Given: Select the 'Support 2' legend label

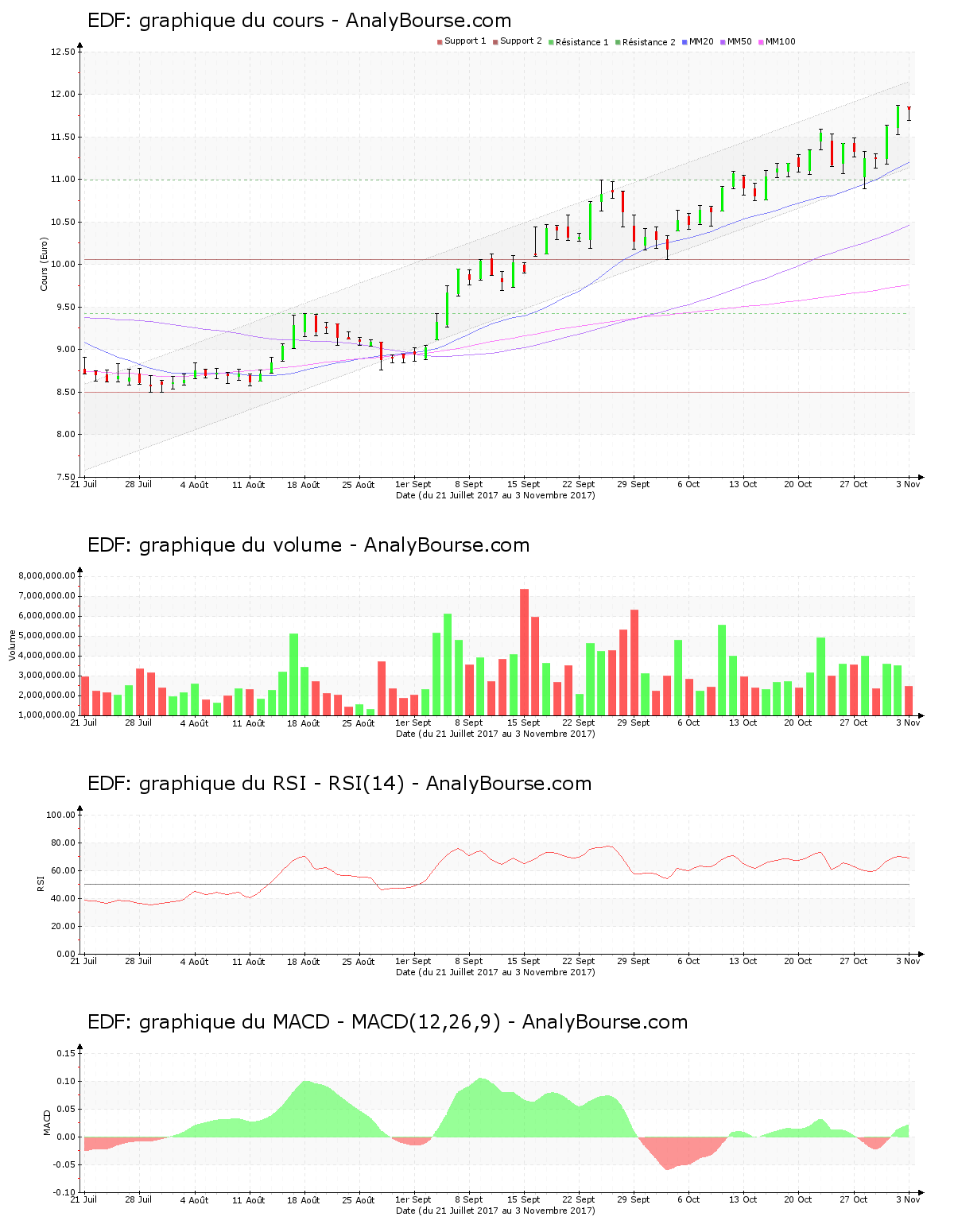Looking at the screenshot, I should (521, 41).
